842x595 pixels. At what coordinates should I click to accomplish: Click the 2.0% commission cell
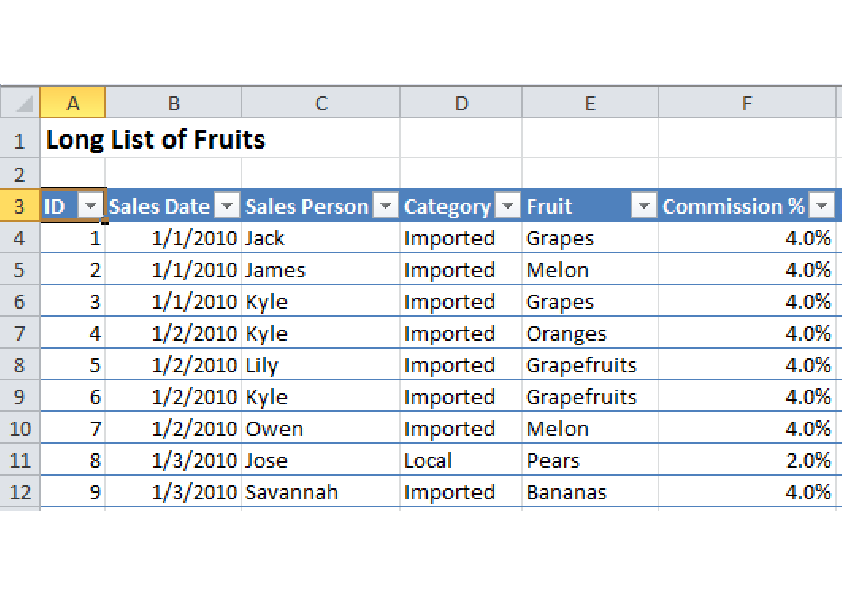(746, 461)
